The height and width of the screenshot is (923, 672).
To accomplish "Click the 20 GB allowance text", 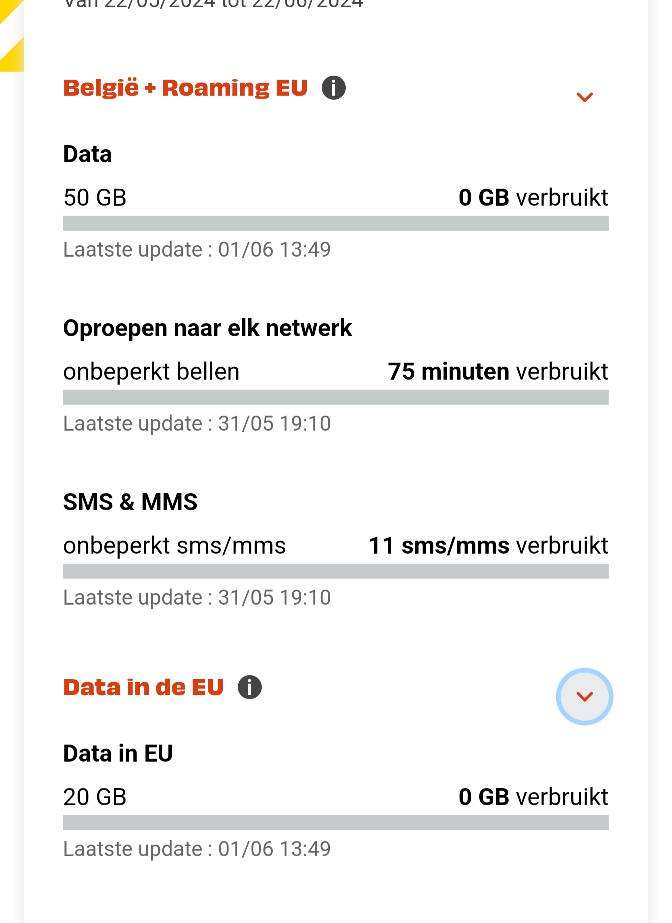I will pyautogui.click(x=95, y=797).
